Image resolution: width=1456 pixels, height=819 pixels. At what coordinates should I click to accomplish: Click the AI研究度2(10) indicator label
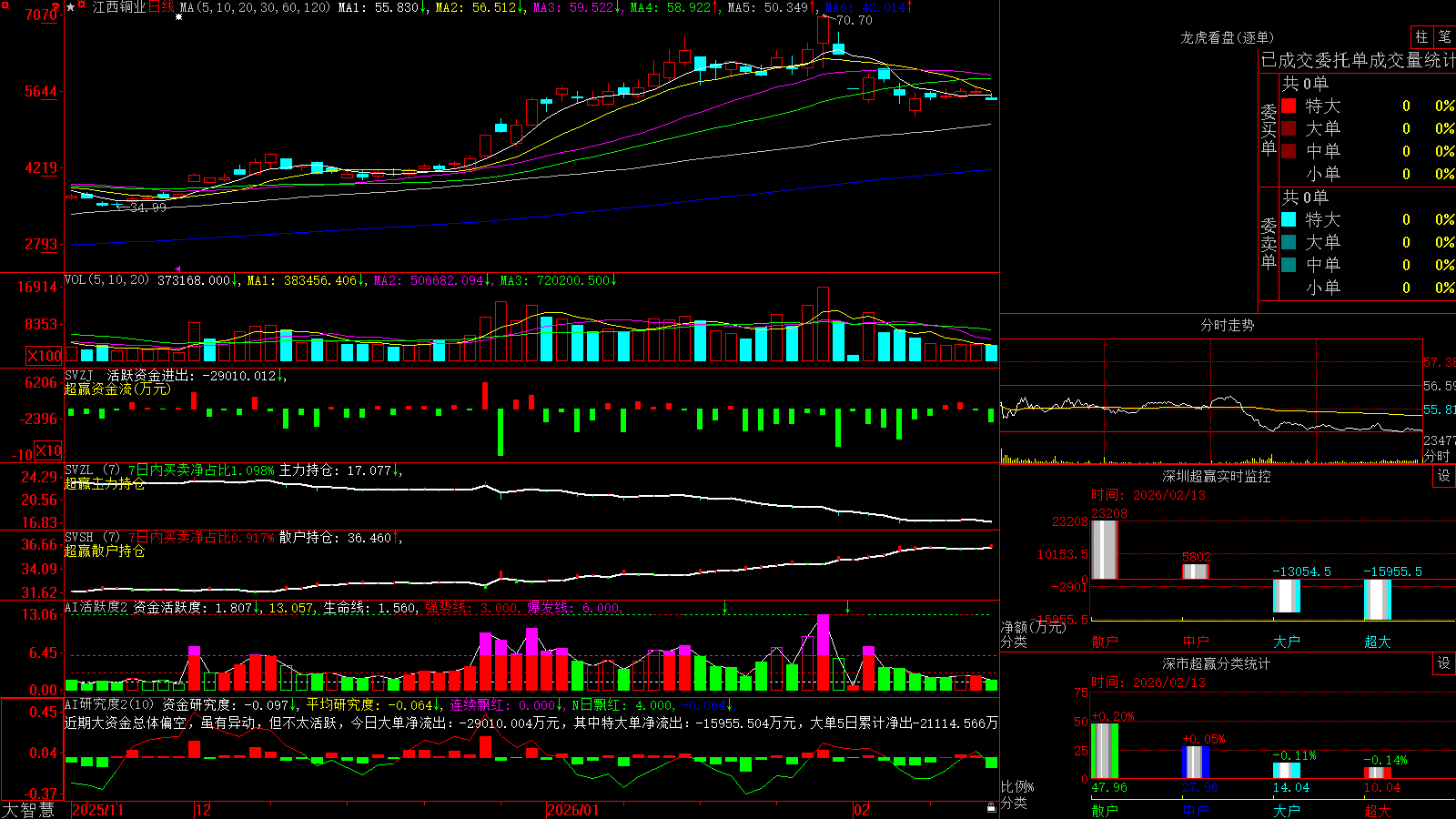click(x=109, y=704)
